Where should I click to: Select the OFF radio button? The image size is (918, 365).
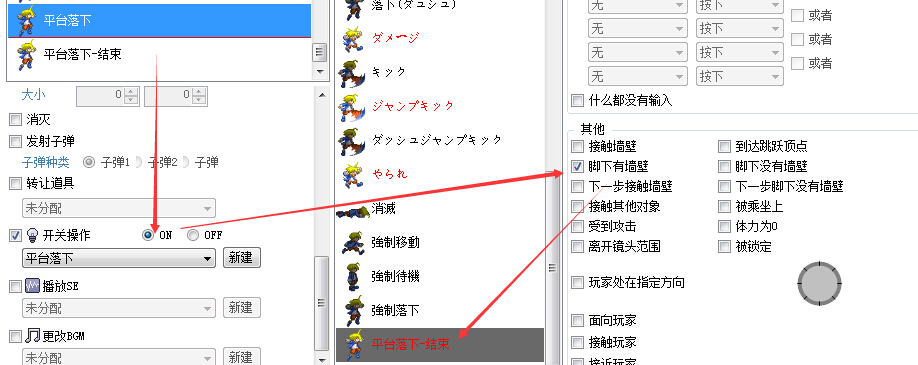pyautogui.click(x=193, y=236)
